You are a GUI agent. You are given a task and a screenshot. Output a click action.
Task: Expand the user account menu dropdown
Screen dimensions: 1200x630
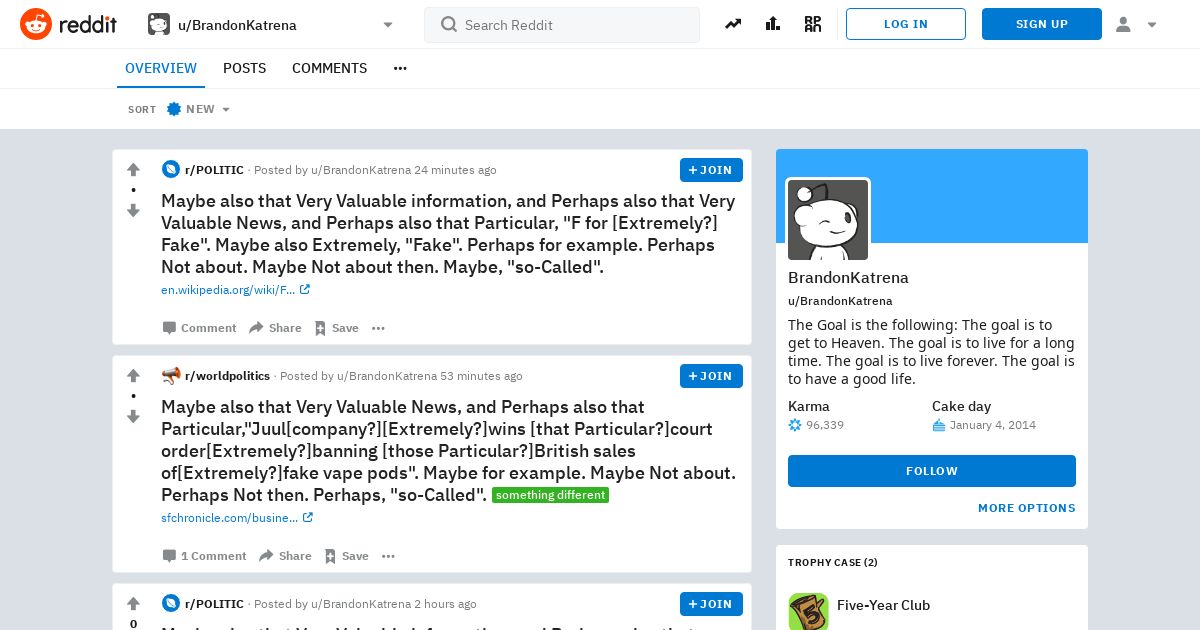[1152, 25]
